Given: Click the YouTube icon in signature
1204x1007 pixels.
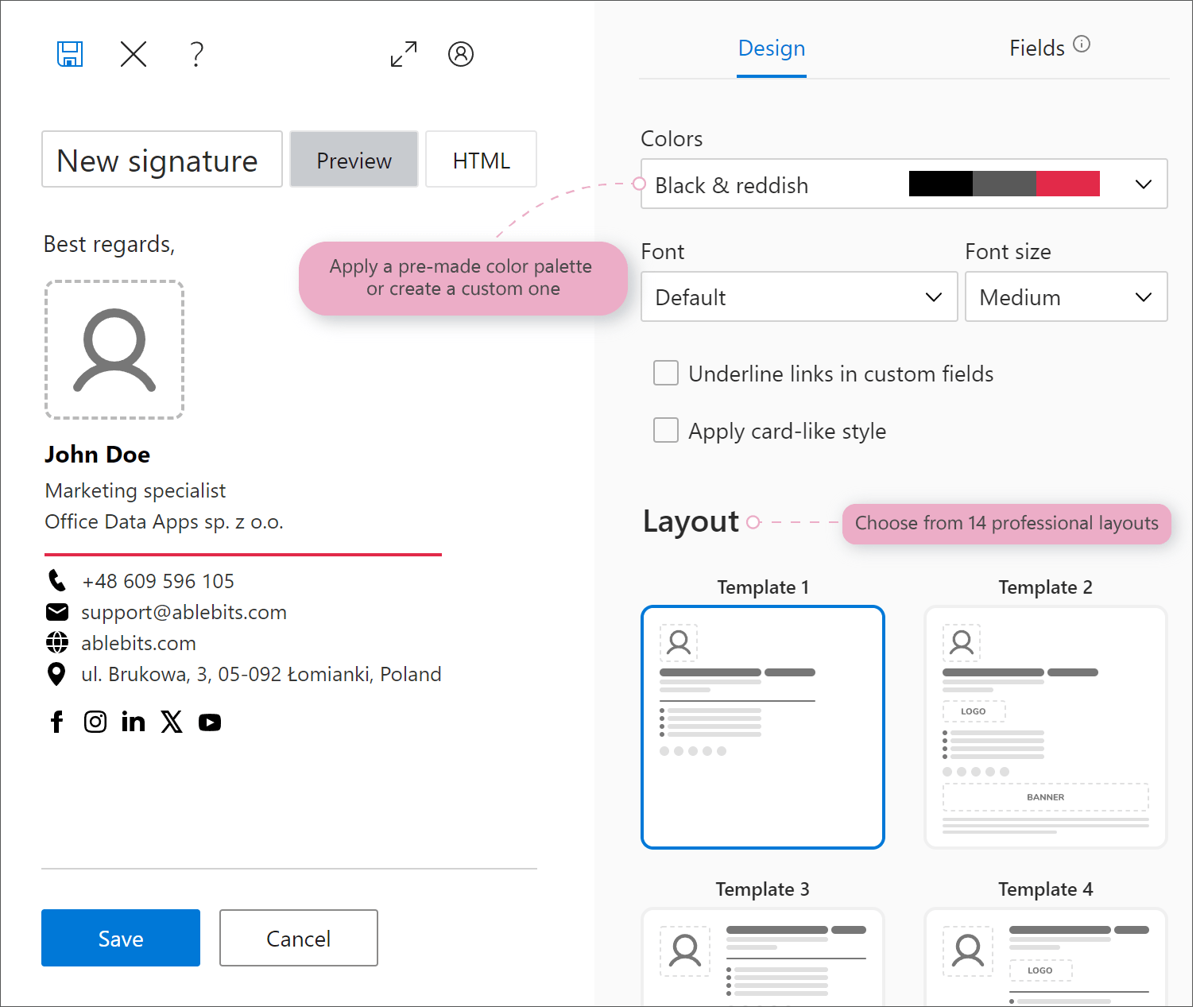Looking at the screenshot, I should coord(210,722).
